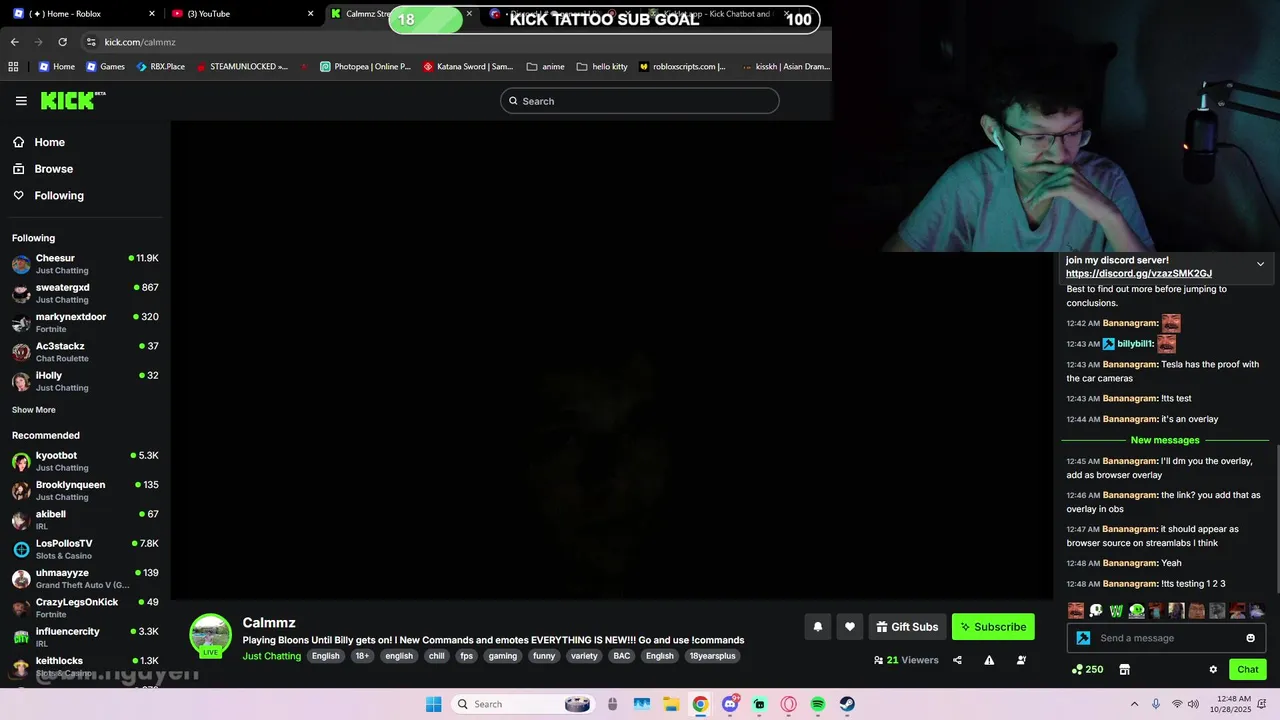Open Steam from the taskbar
Image resolution: width=1280 pixels, height=720 pixels.
coord(847,704)
